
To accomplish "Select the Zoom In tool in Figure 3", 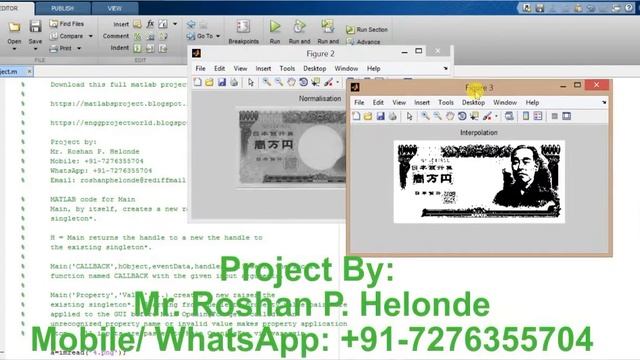I will pyautogui.click(x=425, y=116).
